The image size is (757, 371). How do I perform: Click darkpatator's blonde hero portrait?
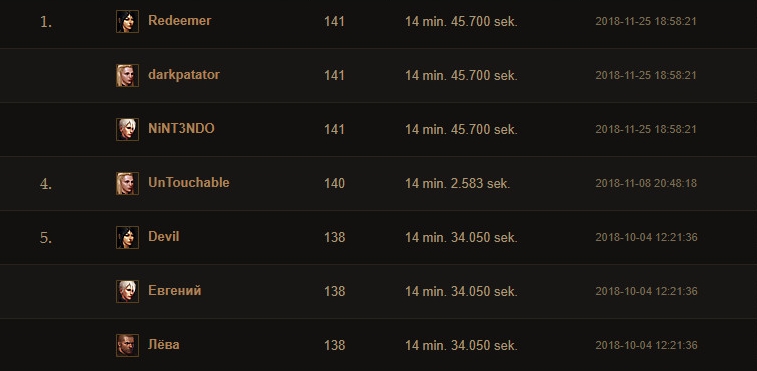click(x=127, y=75)
